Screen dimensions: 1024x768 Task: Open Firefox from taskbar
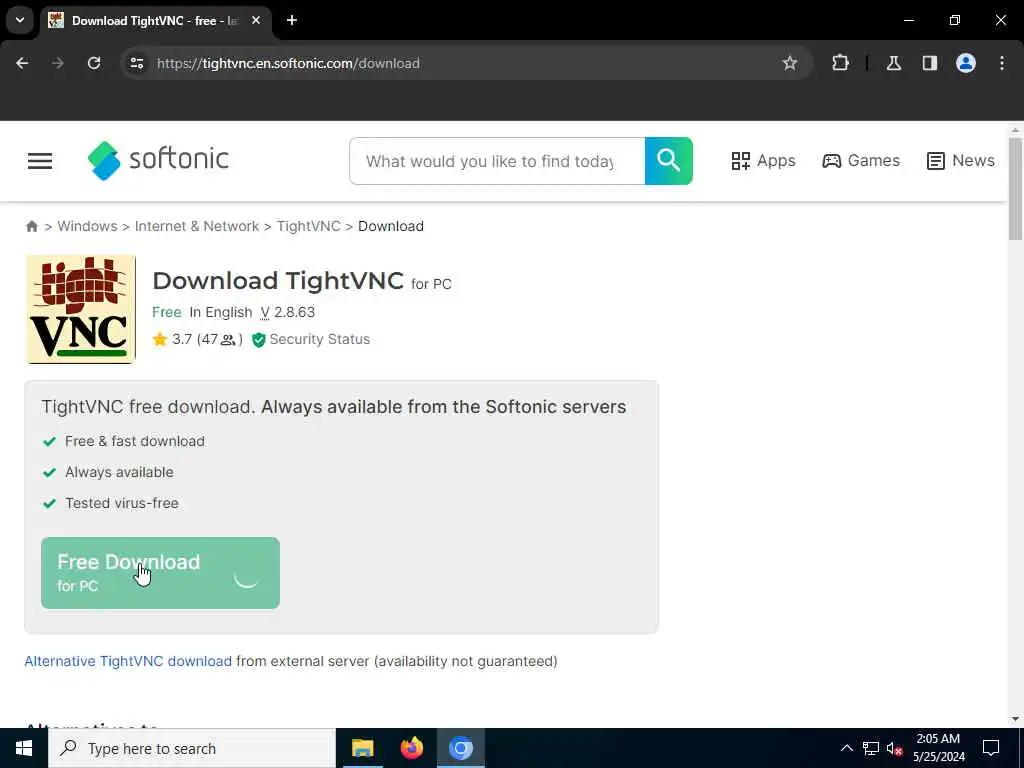(x=411, y=748)
